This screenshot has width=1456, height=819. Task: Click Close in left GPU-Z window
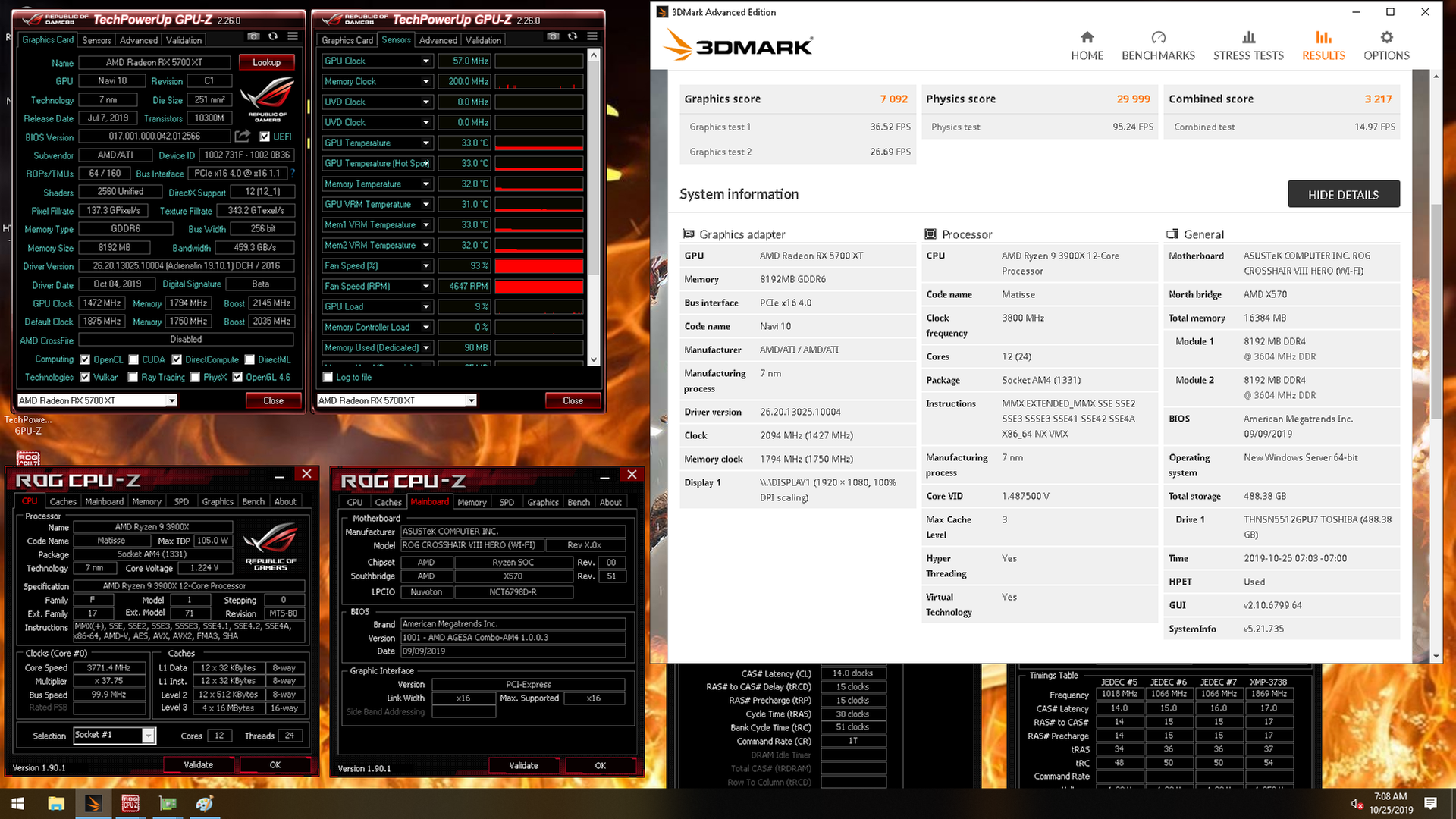[x=273, y=400]
